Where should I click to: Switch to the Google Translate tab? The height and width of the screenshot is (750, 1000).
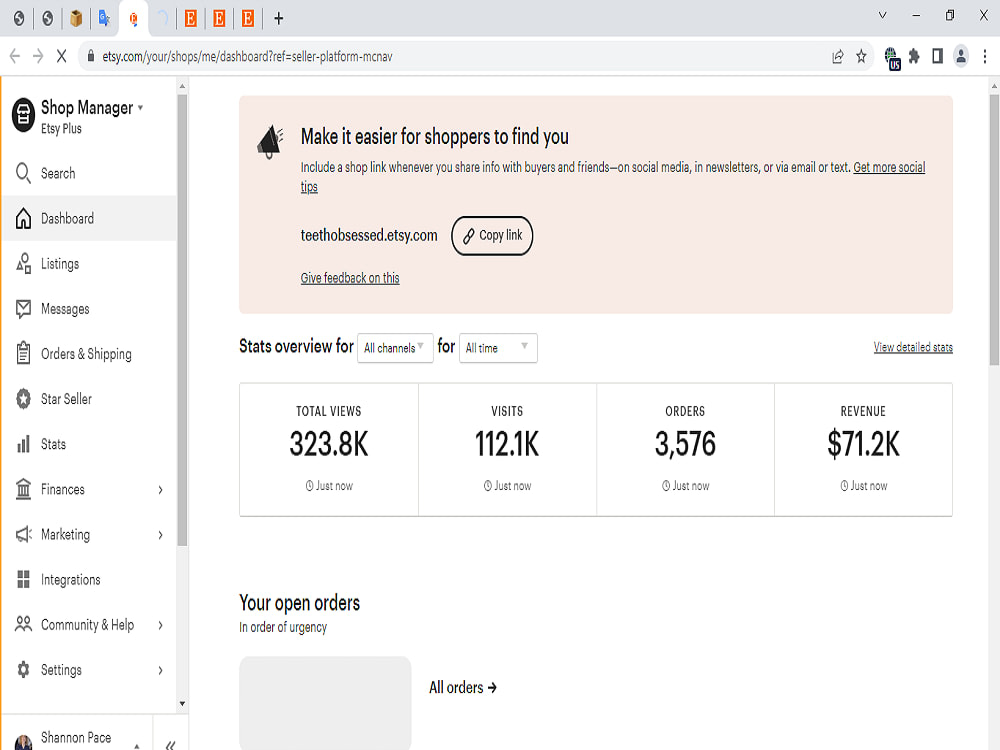coord(105,18)
